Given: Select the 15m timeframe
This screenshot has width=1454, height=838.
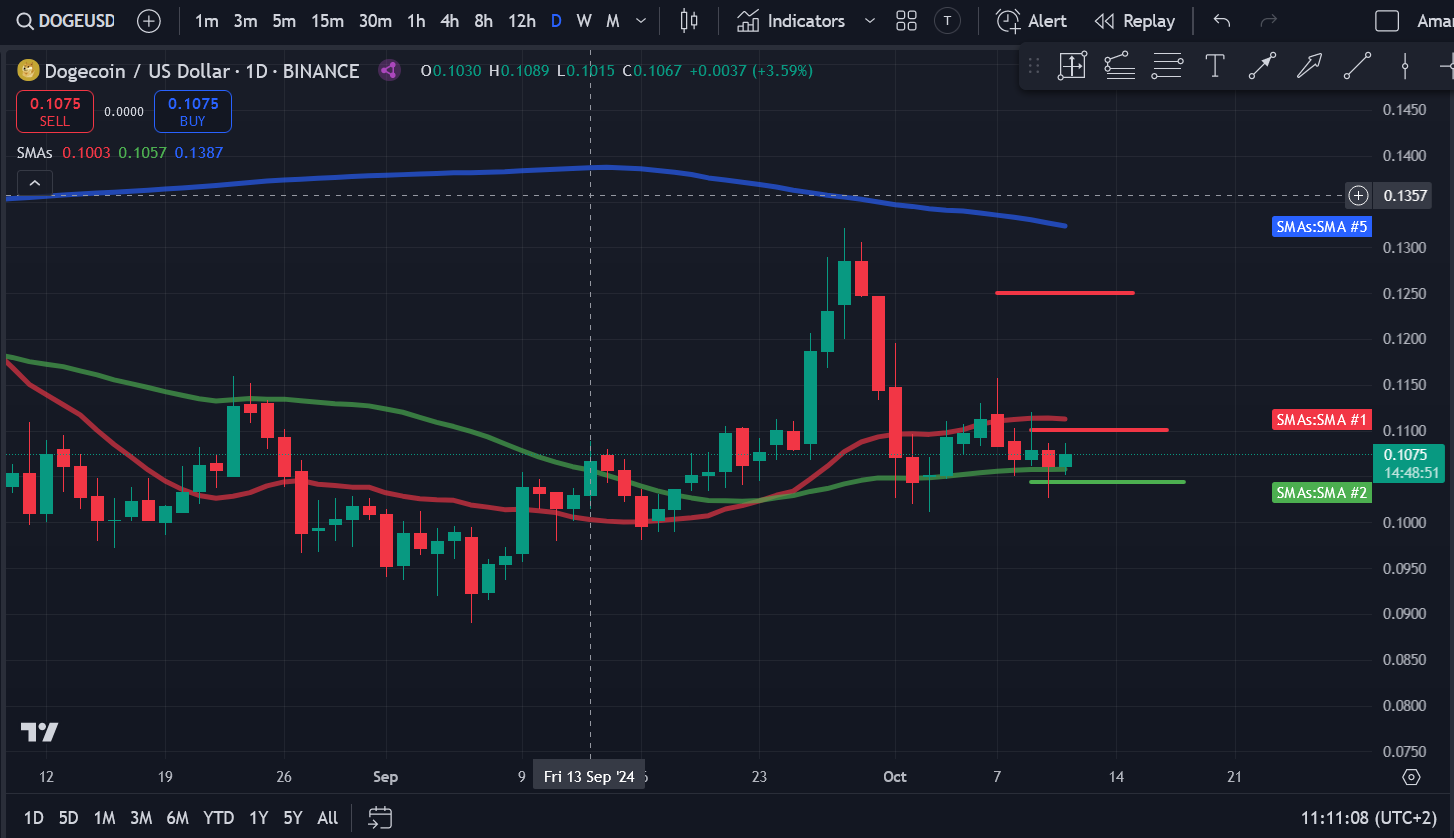Looking at the screenshot, I should tap(327, 21).
